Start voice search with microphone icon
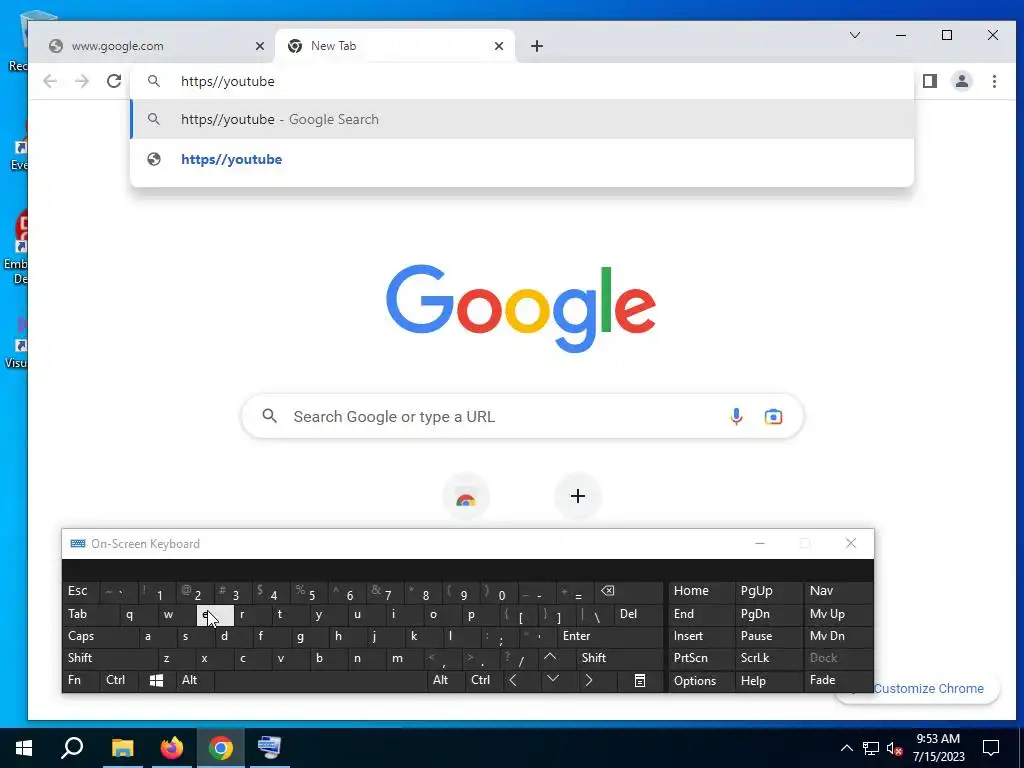The height and width of the screenshot is (768, 1024). click(x=736, y=417)
